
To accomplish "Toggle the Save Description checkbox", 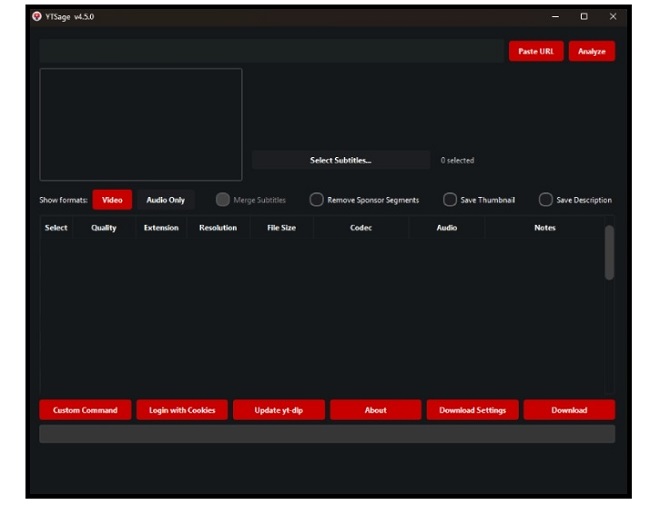I will tap(546, 200).
